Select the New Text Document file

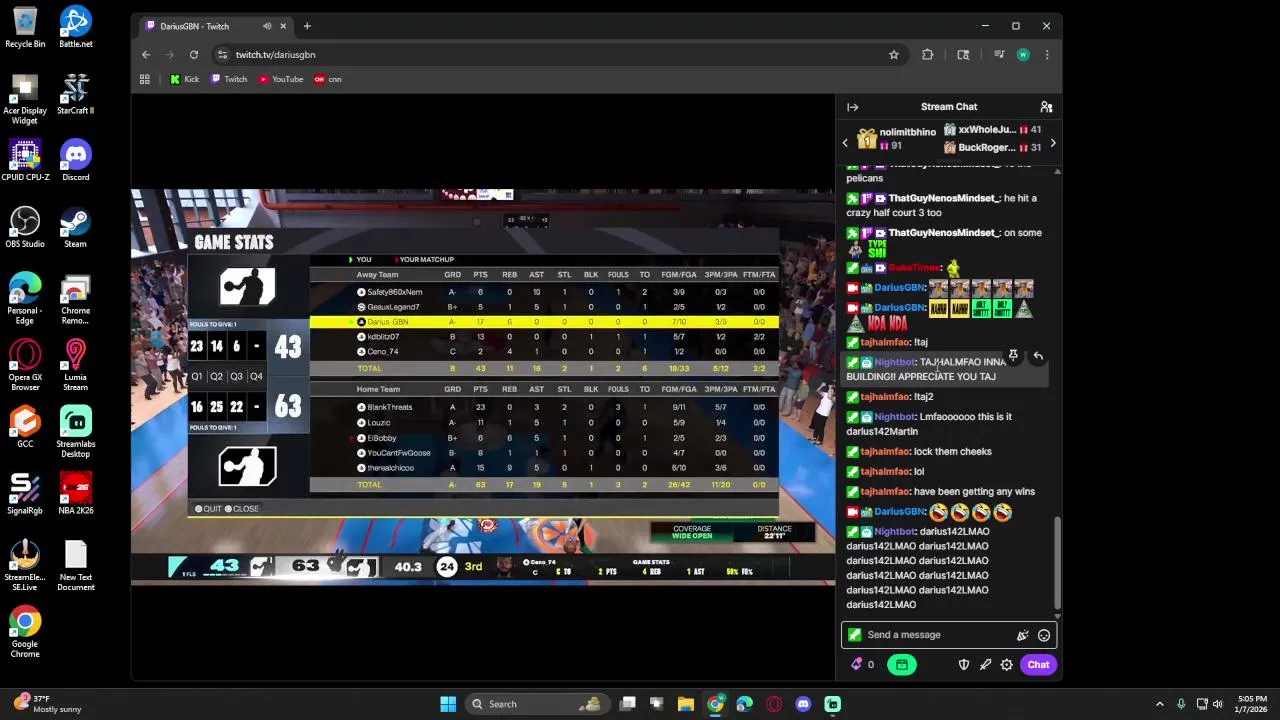(x=75, y=566)
